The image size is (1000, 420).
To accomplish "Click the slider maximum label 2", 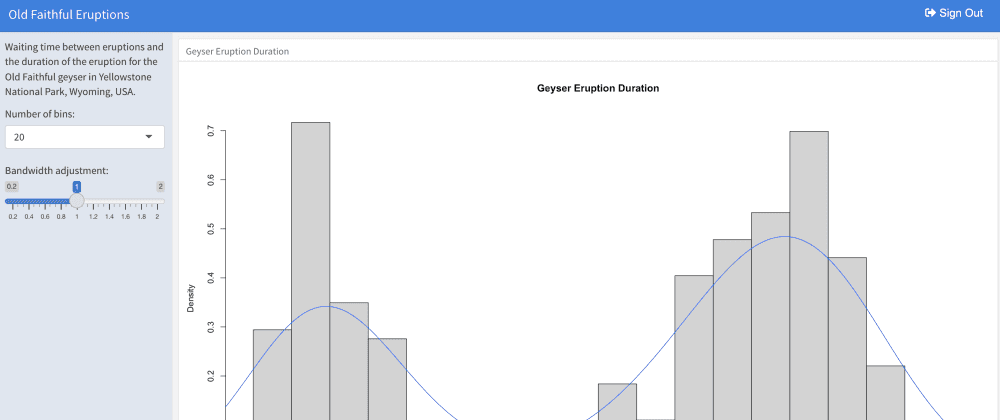I will pos(160,186).
